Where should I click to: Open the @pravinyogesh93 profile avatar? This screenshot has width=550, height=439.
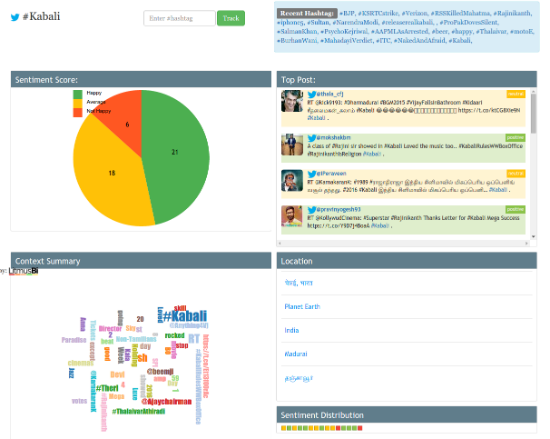(x=292, y=216)
